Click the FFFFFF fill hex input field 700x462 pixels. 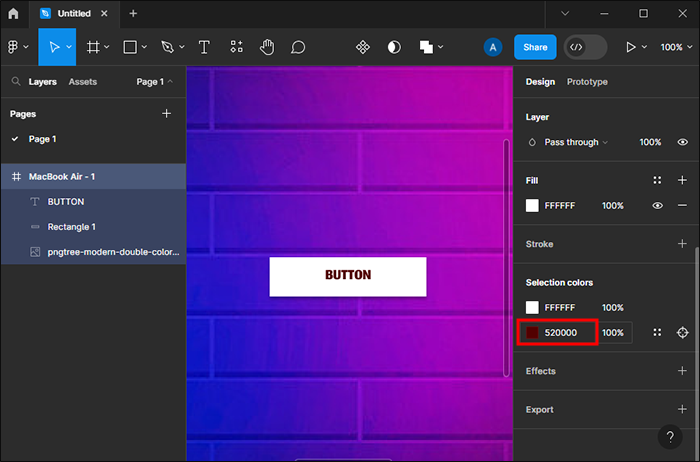coord(560,206)
